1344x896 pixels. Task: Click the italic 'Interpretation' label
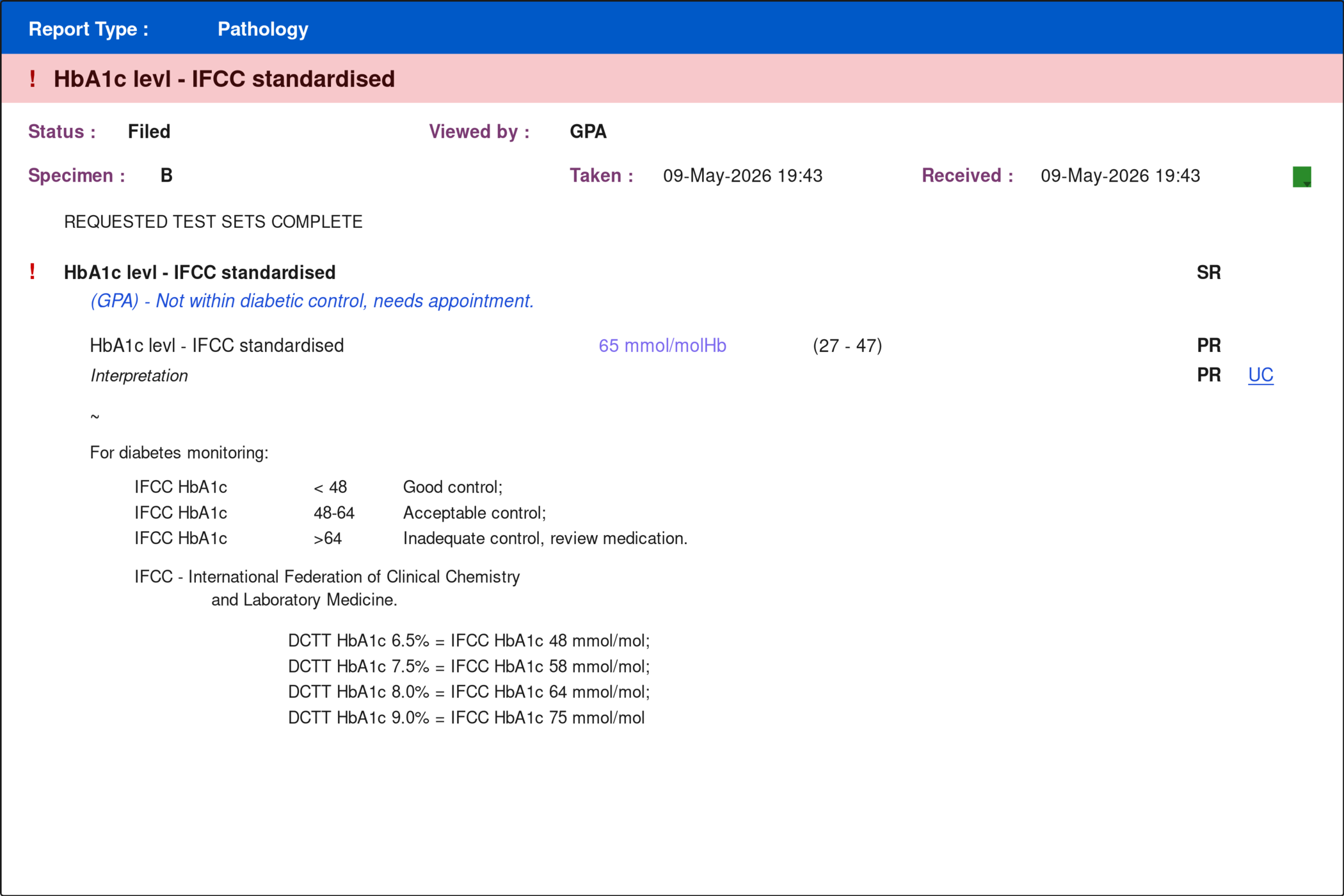click(x=139, y=376)
